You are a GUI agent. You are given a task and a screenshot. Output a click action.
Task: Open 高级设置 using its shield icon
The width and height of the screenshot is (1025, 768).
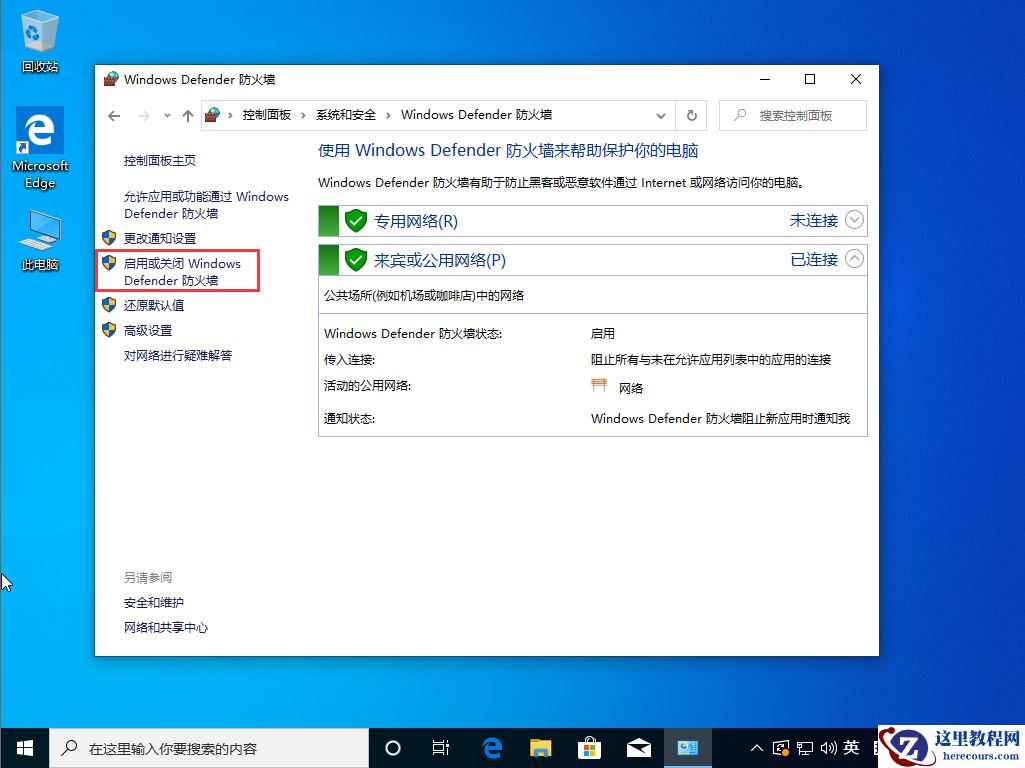pos(109,329)
